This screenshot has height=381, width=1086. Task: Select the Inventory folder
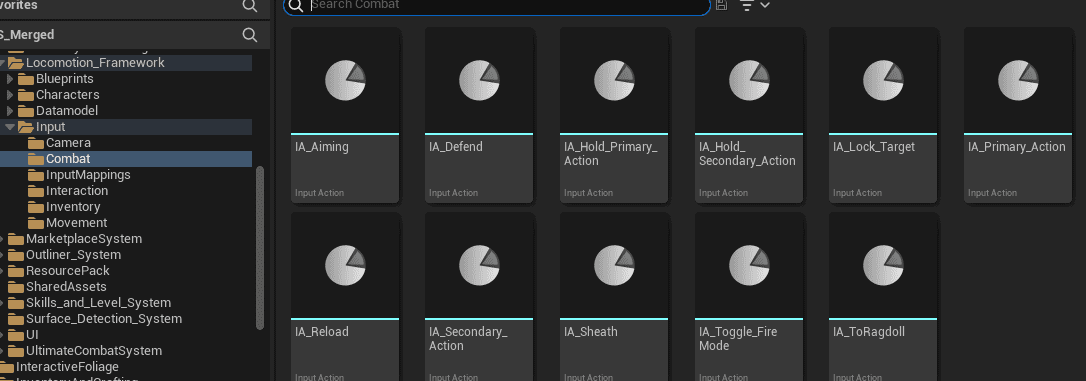[x=126, y=206]
